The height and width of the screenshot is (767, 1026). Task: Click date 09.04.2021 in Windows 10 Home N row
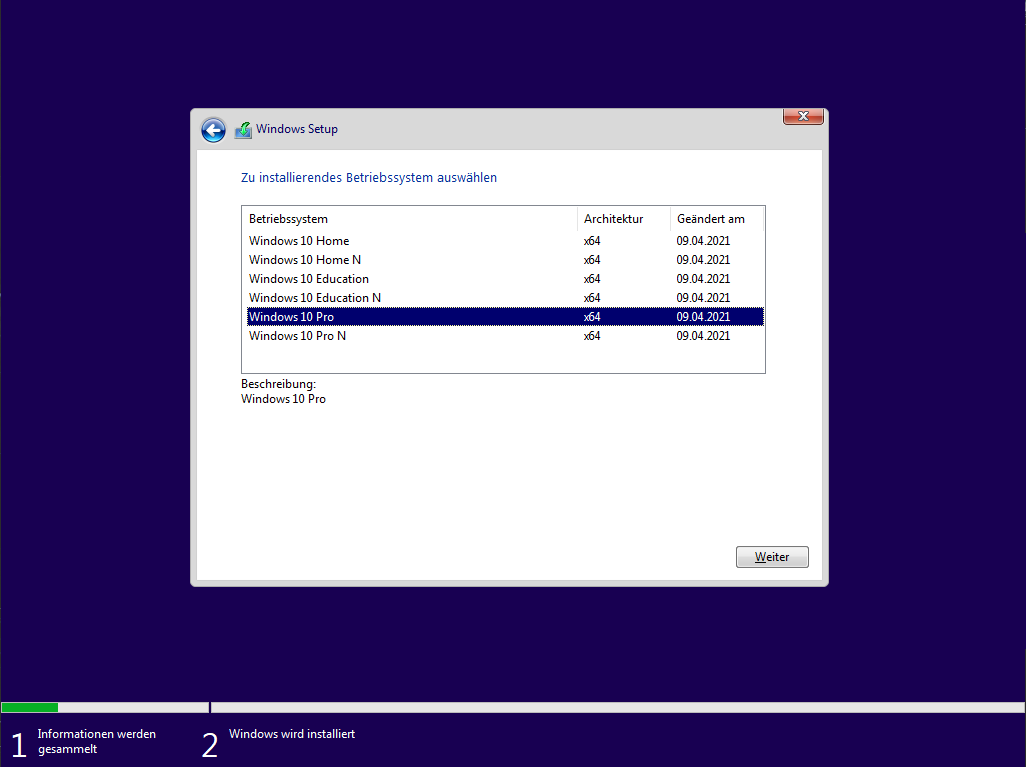(x=703, y=260)
